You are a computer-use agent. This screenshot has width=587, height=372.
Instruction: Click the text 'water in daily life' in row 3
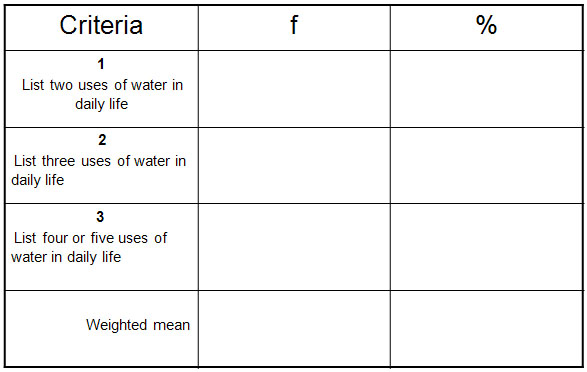[66, 257]
